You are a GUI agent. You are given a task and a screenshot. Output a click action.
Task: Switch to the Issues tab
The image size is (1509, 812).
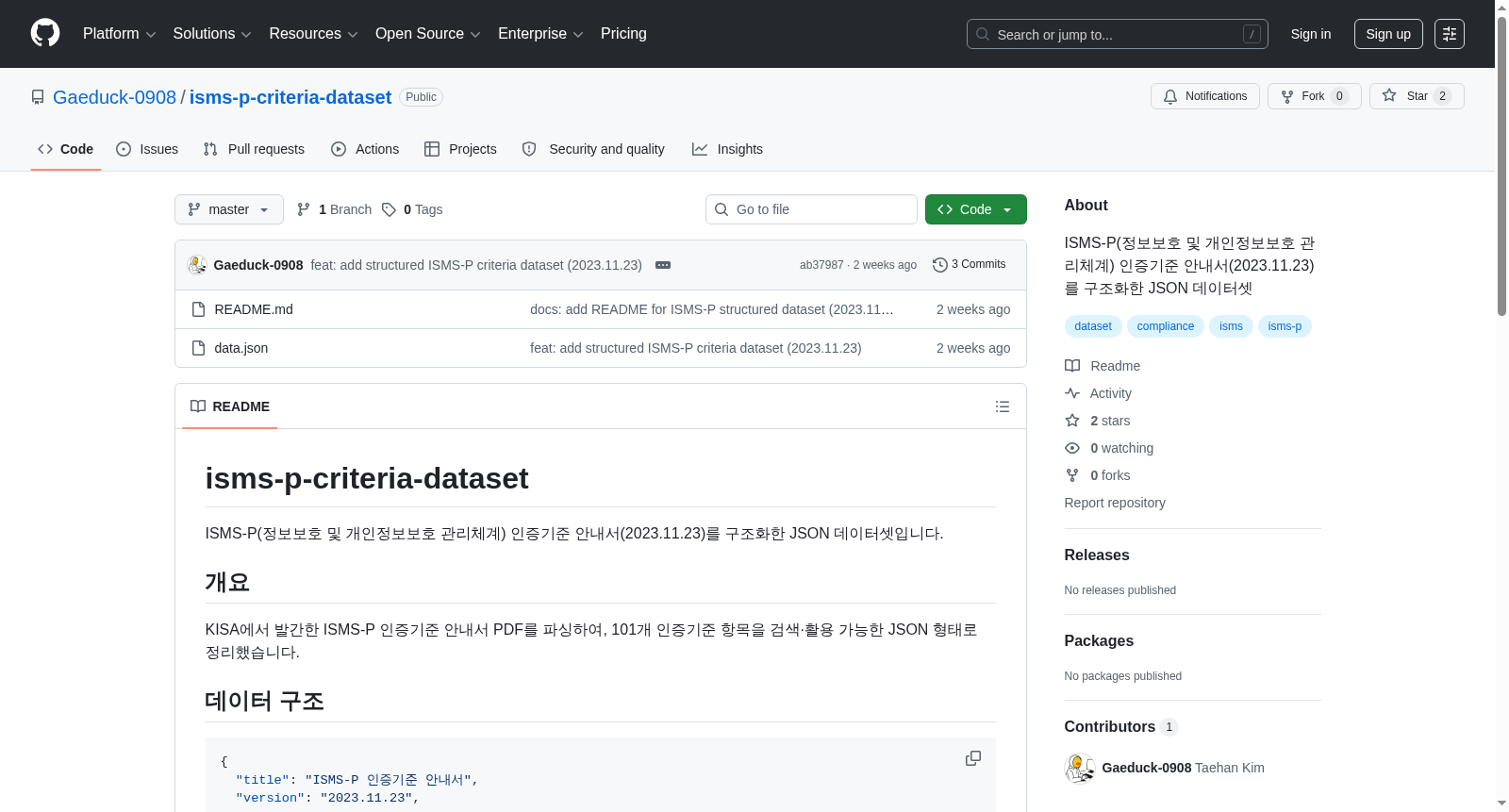(147, 149)
